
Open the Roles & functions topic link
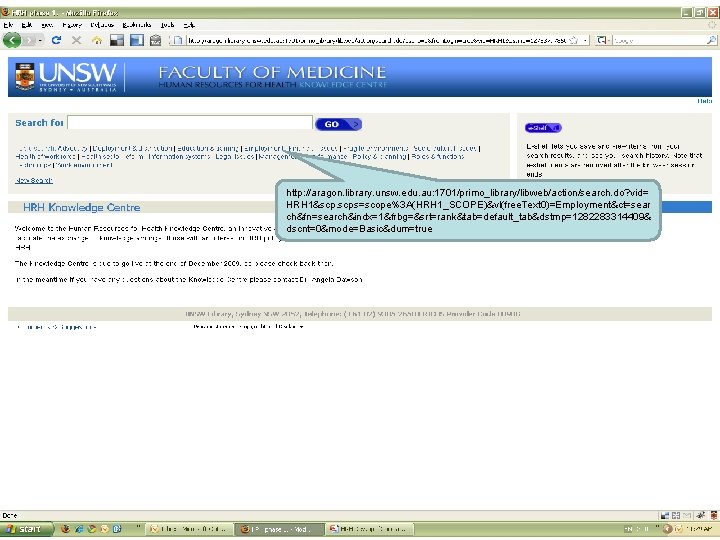(438, 157)
